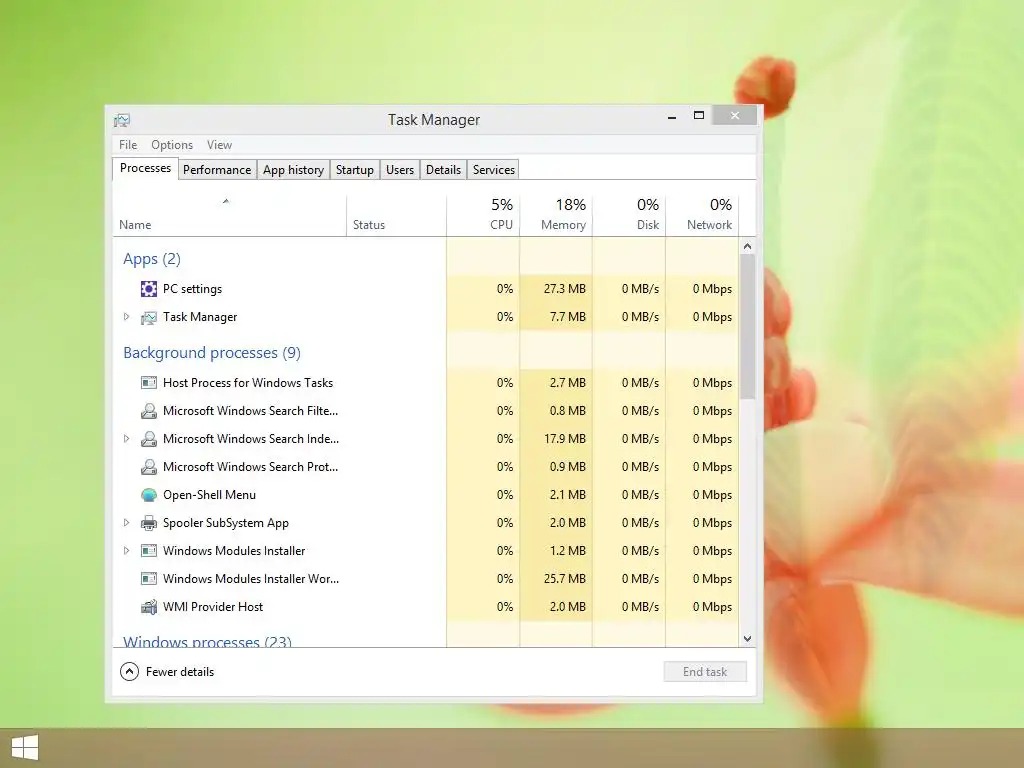Open the File menu
This screenshot has height=768, width=1024.
(128, 145)
